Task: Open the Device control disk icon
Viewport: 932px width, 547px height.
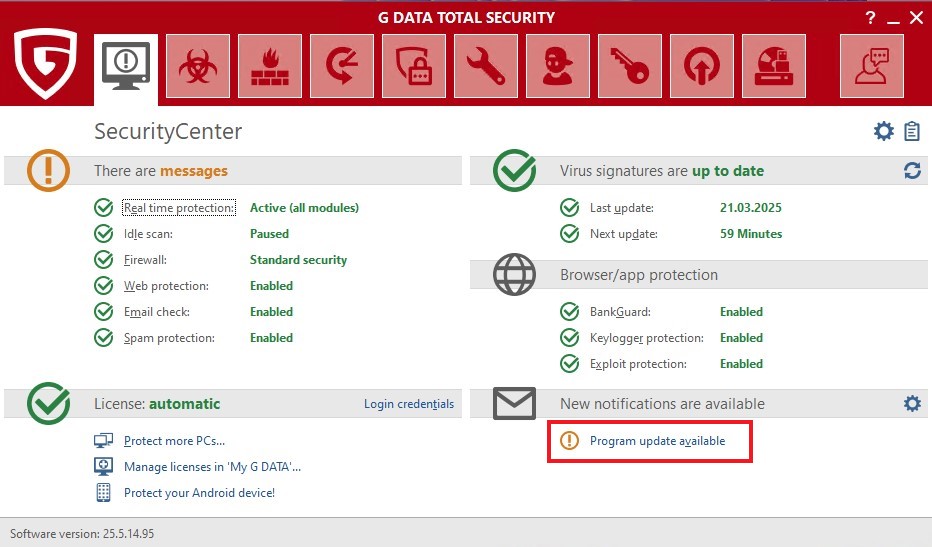Action: tap(774, 66)
